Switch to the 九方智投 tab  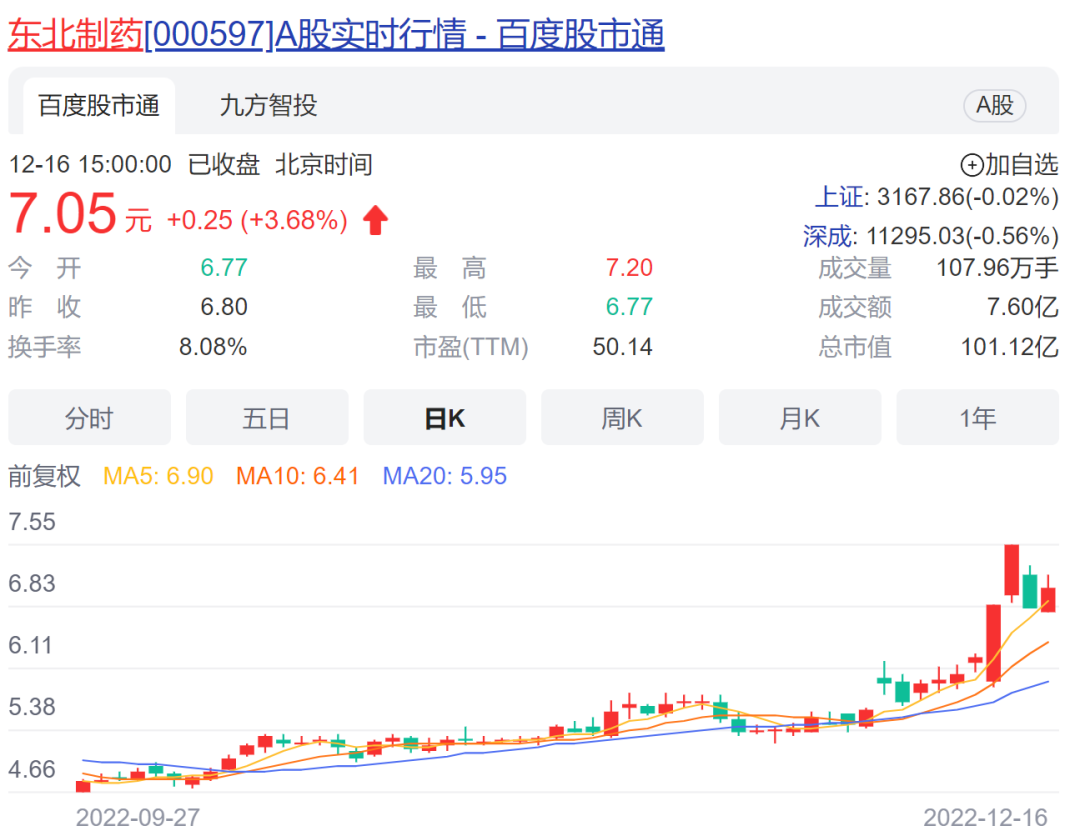click(267, 106)
